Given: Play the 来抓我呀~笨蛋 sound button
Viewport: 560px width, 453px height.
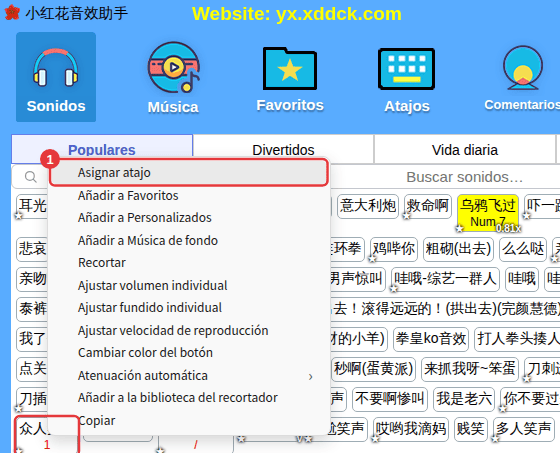Looking at the screenshot, I should click(x=470, y=368).
